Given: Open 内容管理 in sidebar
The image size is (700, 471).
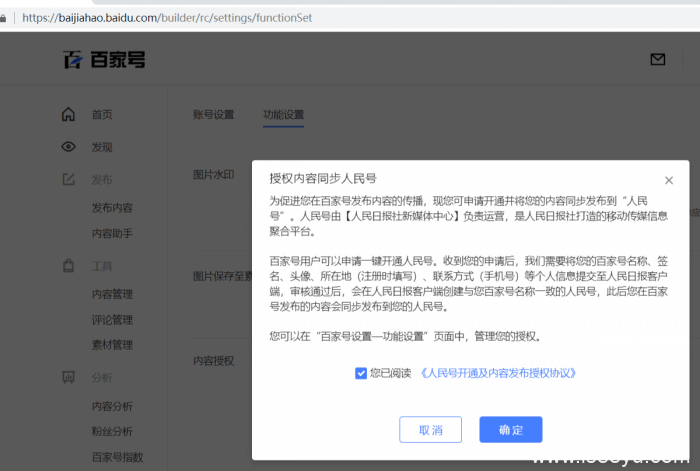Looking at the screenshot, I should [112, 294].
